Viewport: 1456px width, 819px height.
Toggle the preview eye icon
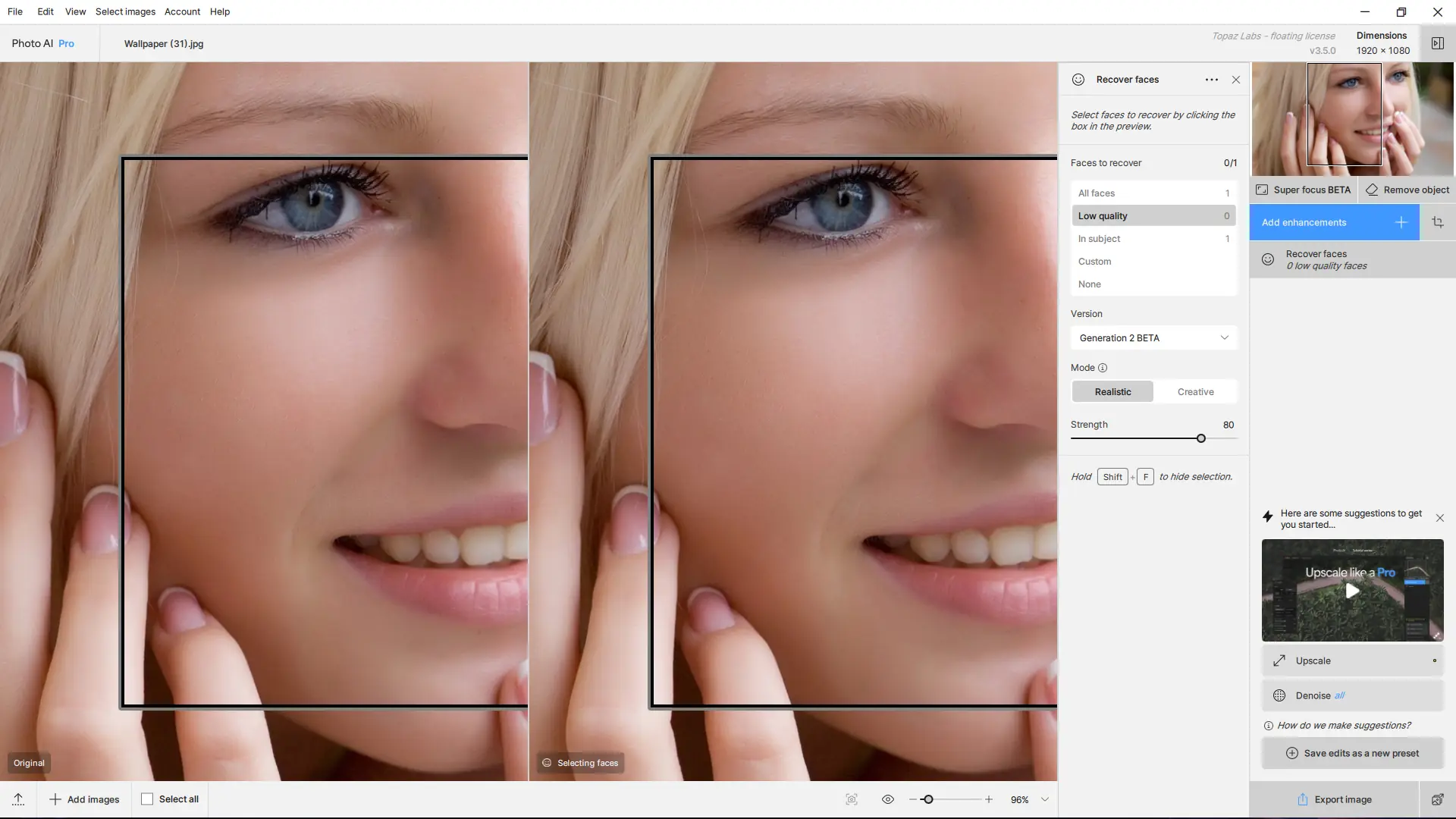888,799
